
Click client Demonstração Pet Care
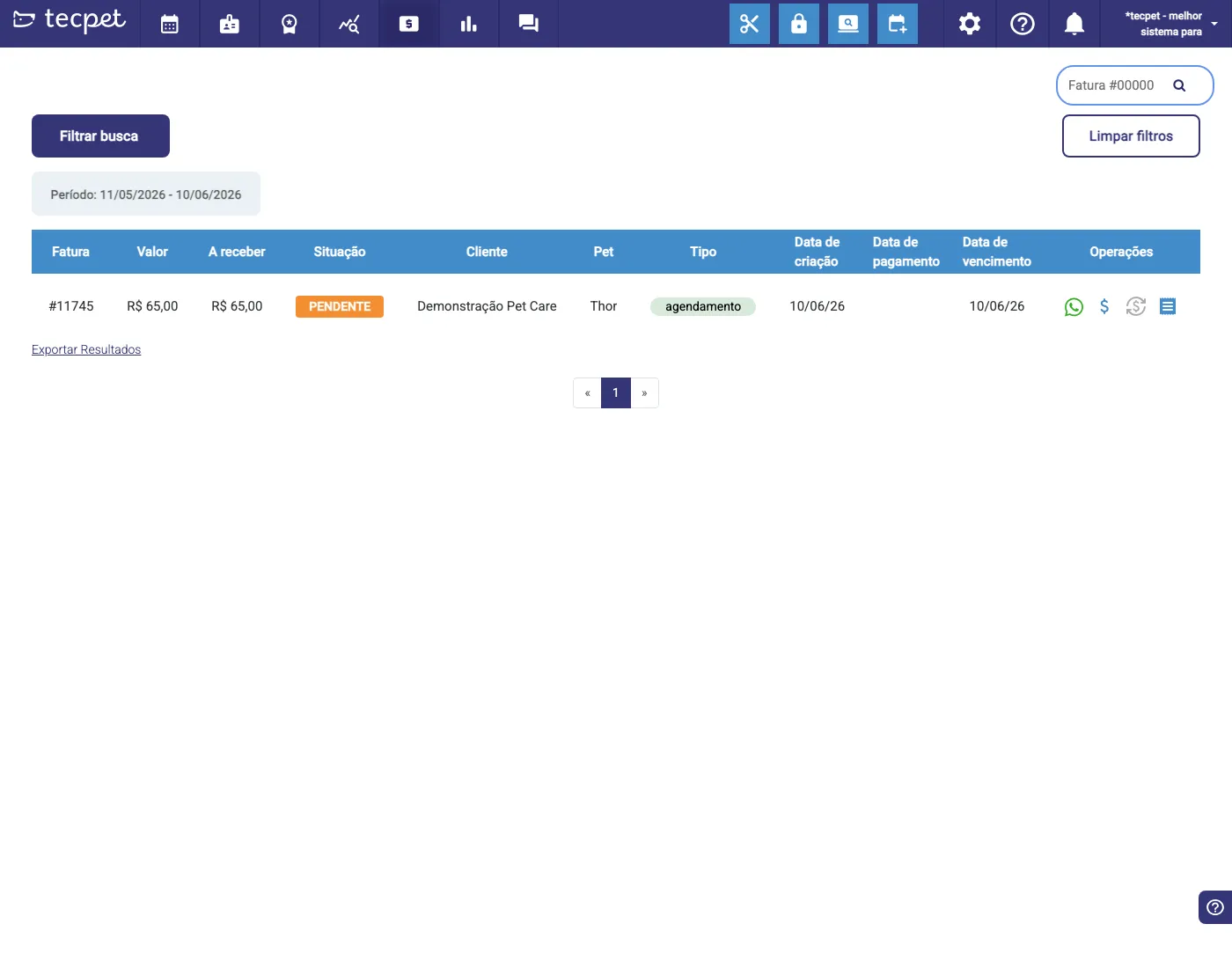pyautogui.click(x=487, y=306)
